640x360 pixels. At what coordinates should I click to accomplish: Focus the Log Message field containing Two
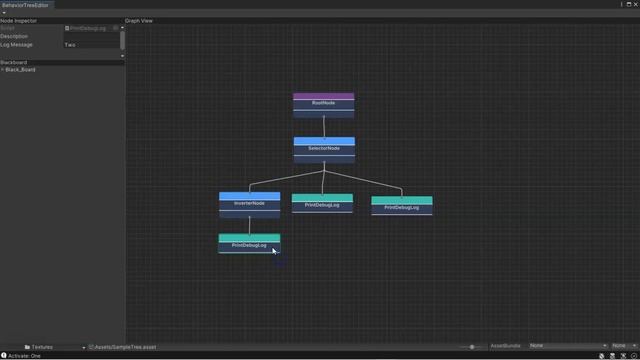coord(92,45)
